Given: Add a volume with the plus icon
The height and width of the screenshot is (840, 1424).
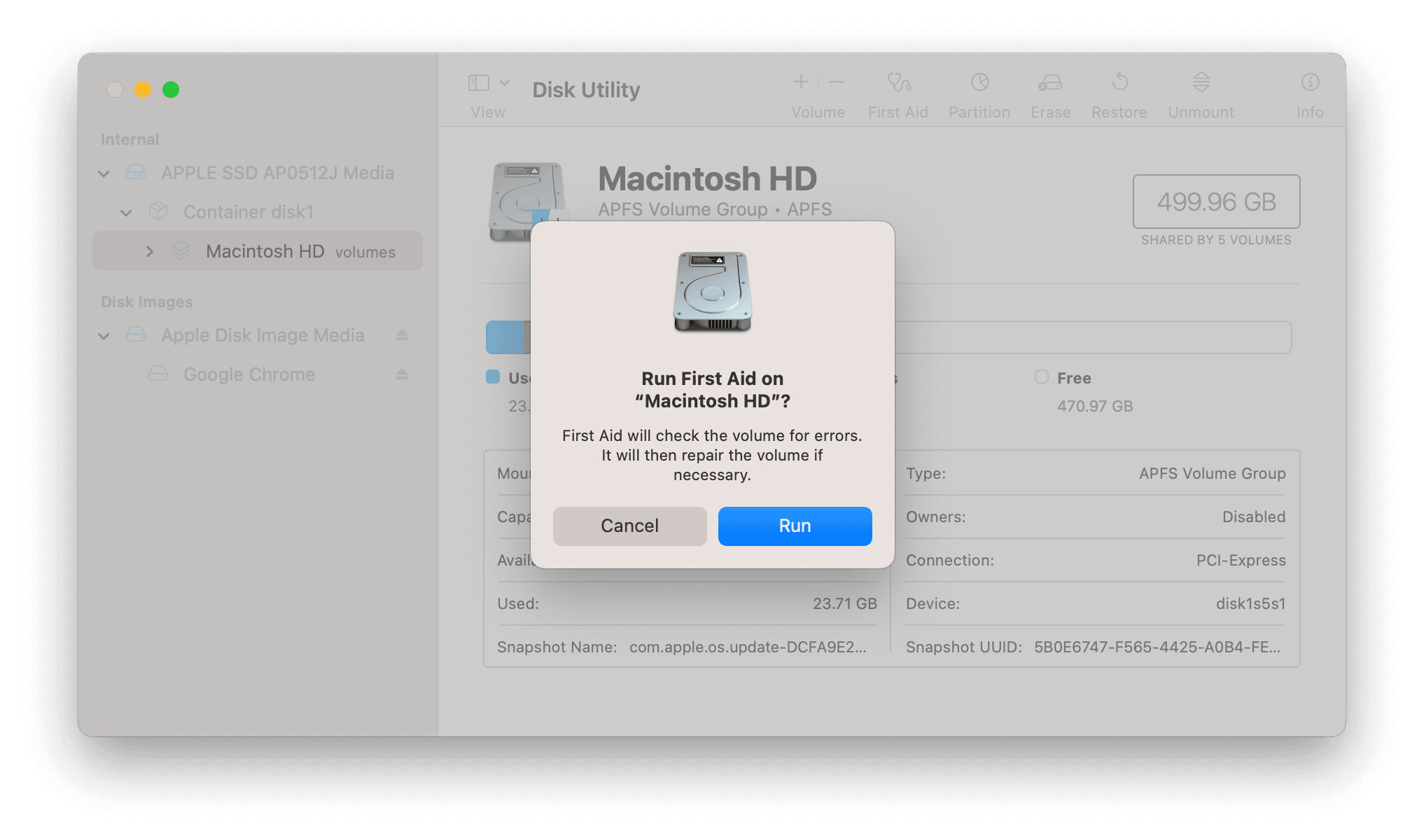Looking at the screenshot, I should (800, 83).
